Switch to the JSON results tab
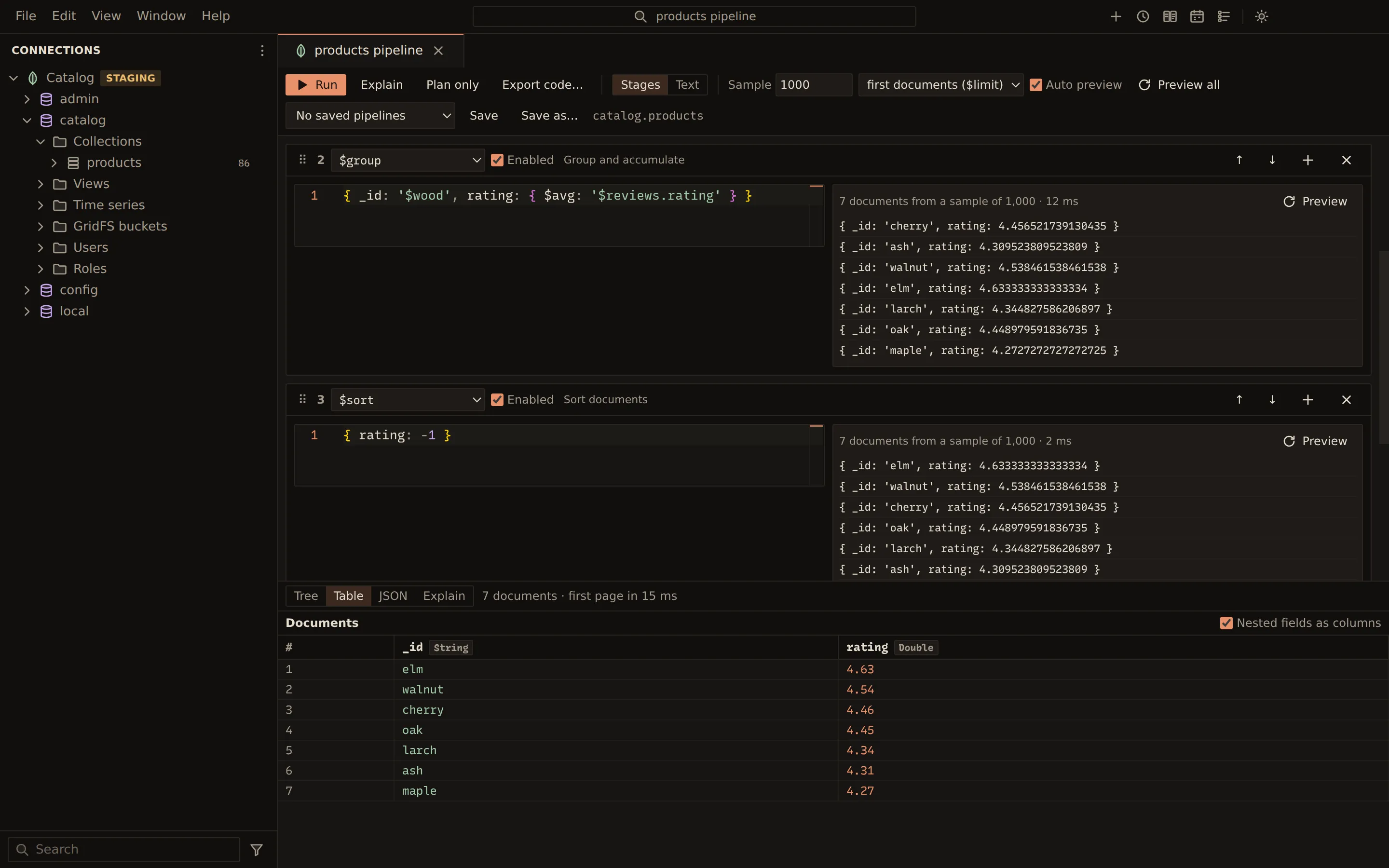 (393, 596)
